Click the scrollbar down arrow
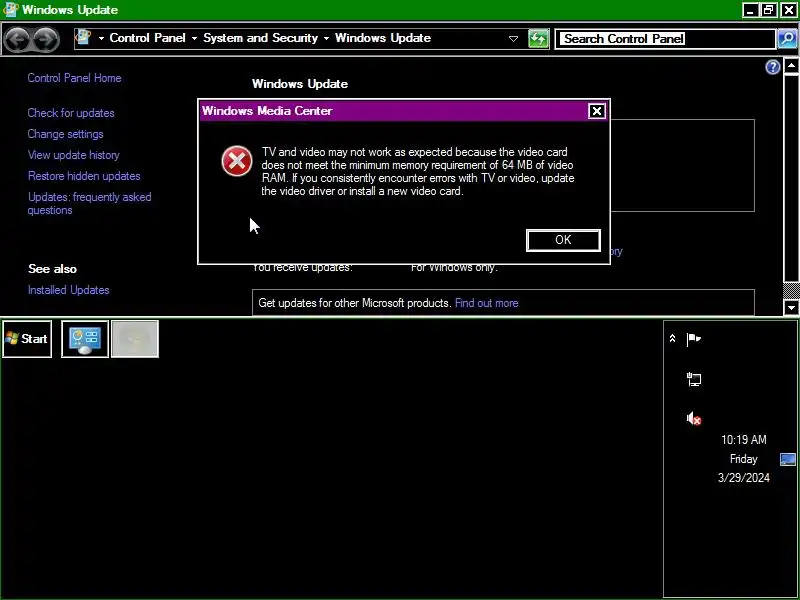The image size is (800, 600). pos(791,307)
